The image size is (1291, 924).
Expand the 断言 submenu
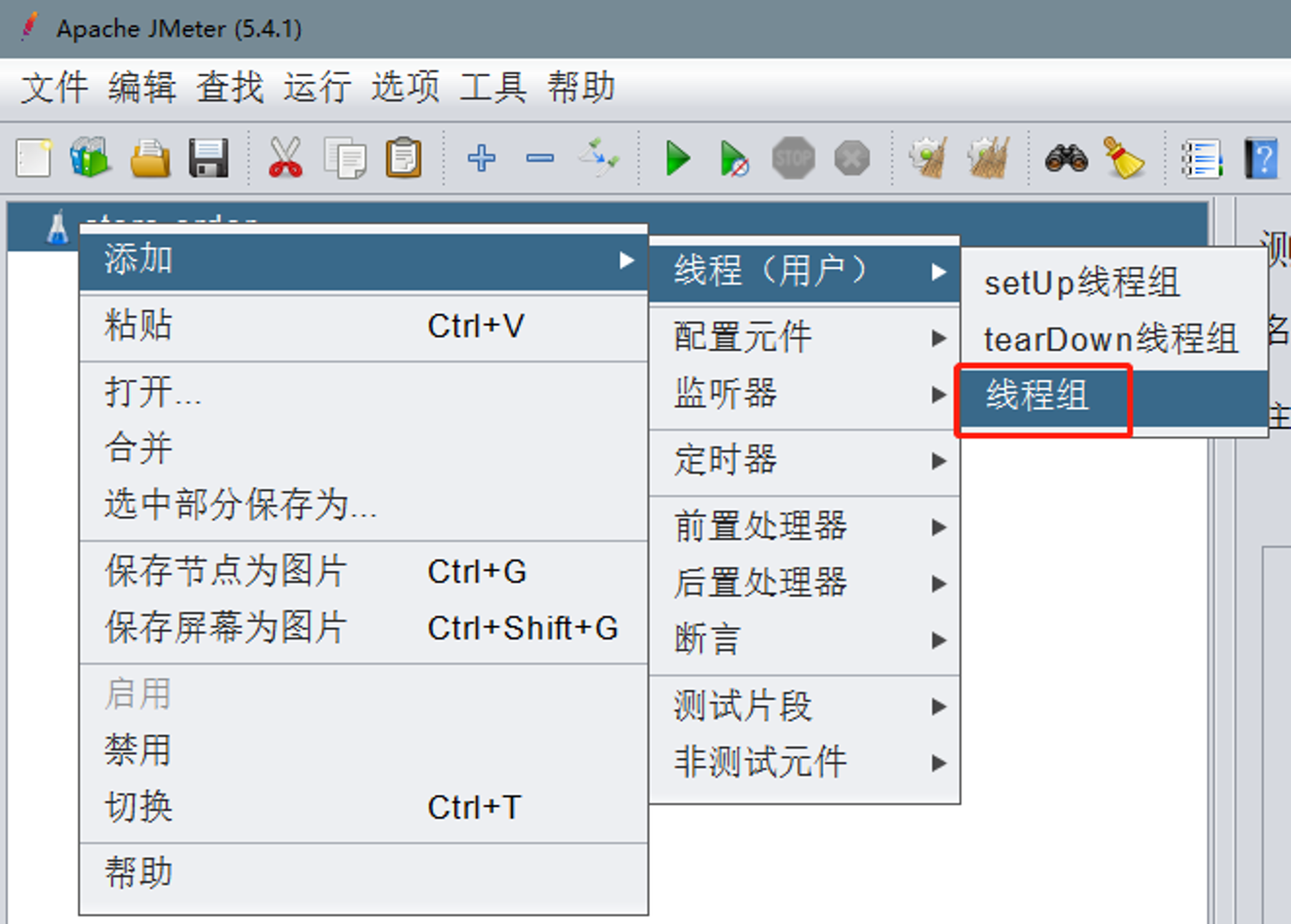point(804,639)
